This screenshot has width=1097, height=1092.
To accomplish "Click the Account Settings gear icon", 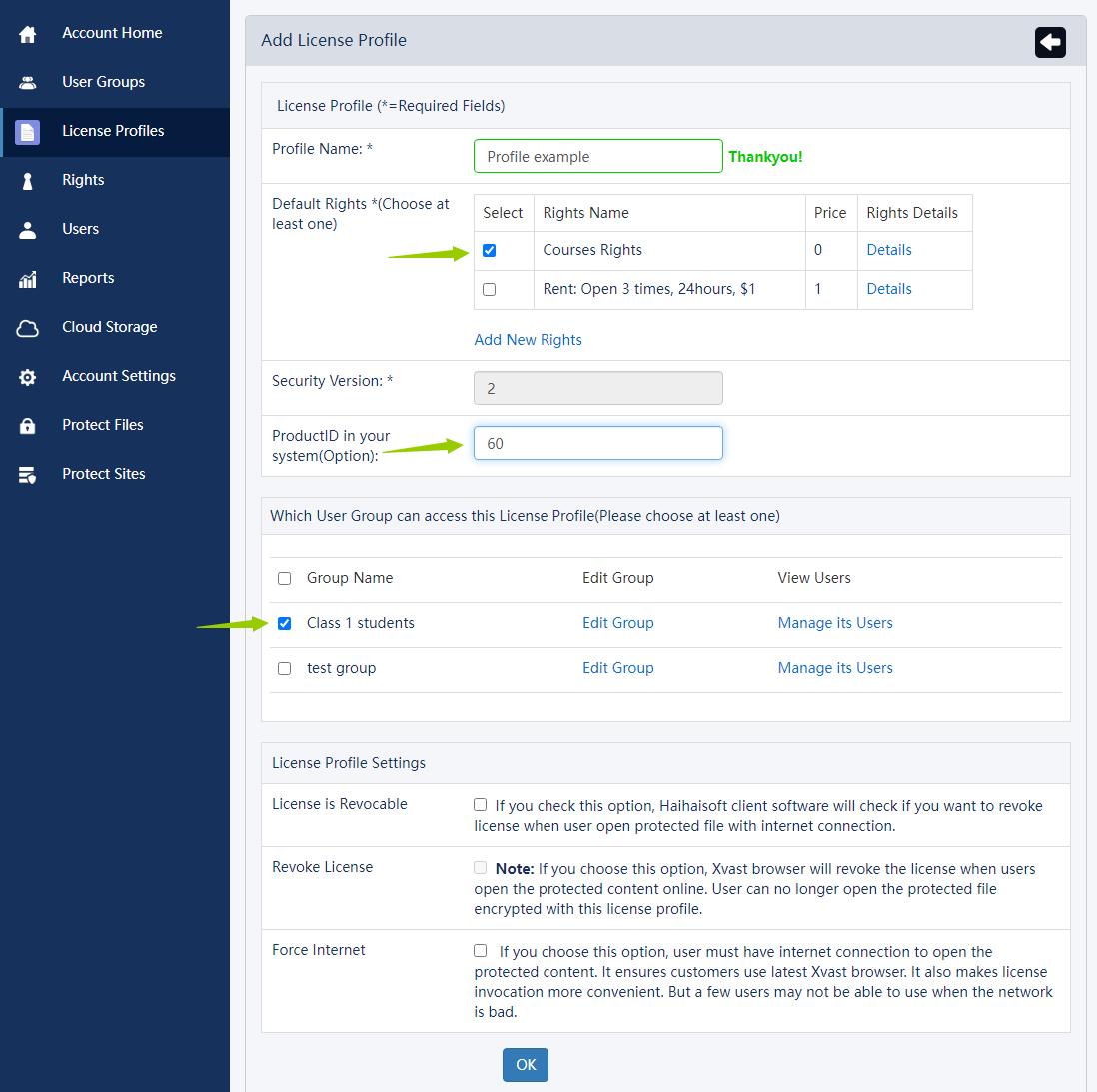I will click(x=28, y=377).
